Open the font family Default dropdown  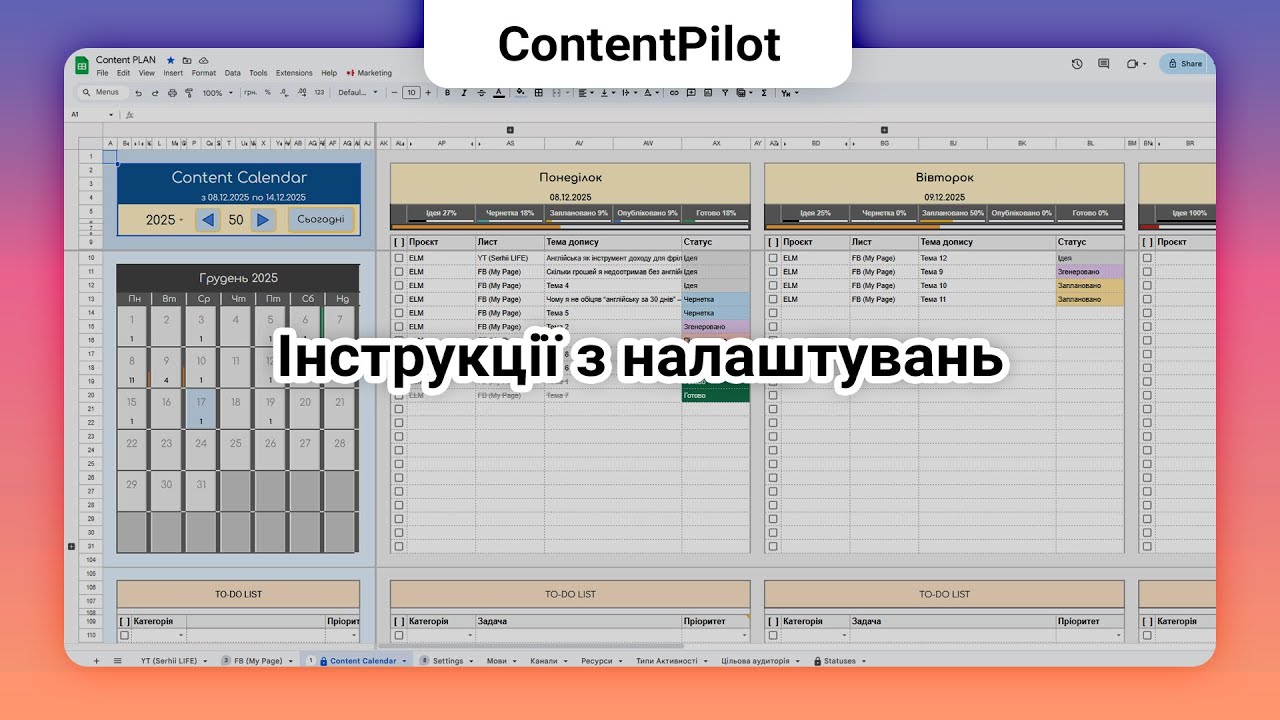click(357, 92)
